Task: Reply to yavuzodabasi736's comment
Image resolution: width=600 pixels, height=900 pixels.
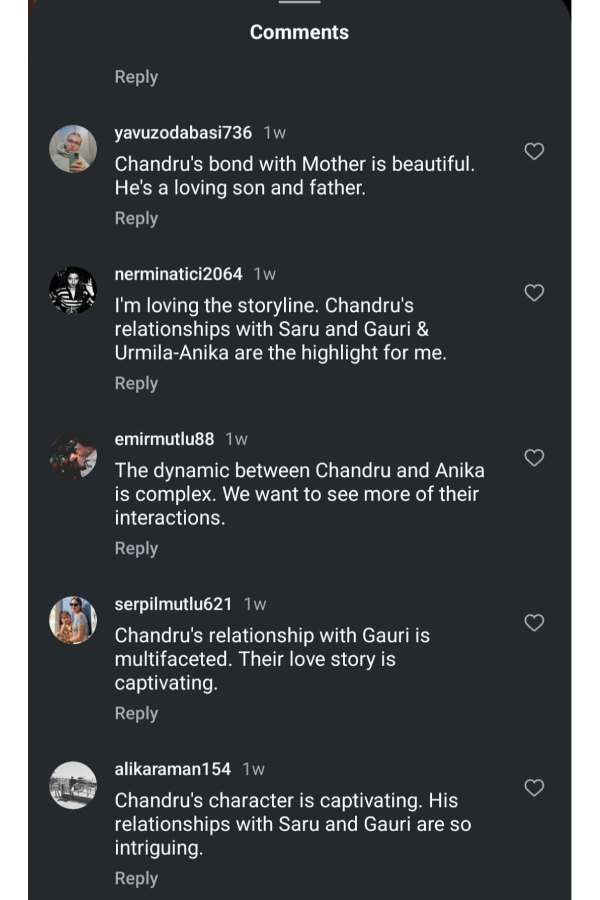Action: [x=136, y=218]
